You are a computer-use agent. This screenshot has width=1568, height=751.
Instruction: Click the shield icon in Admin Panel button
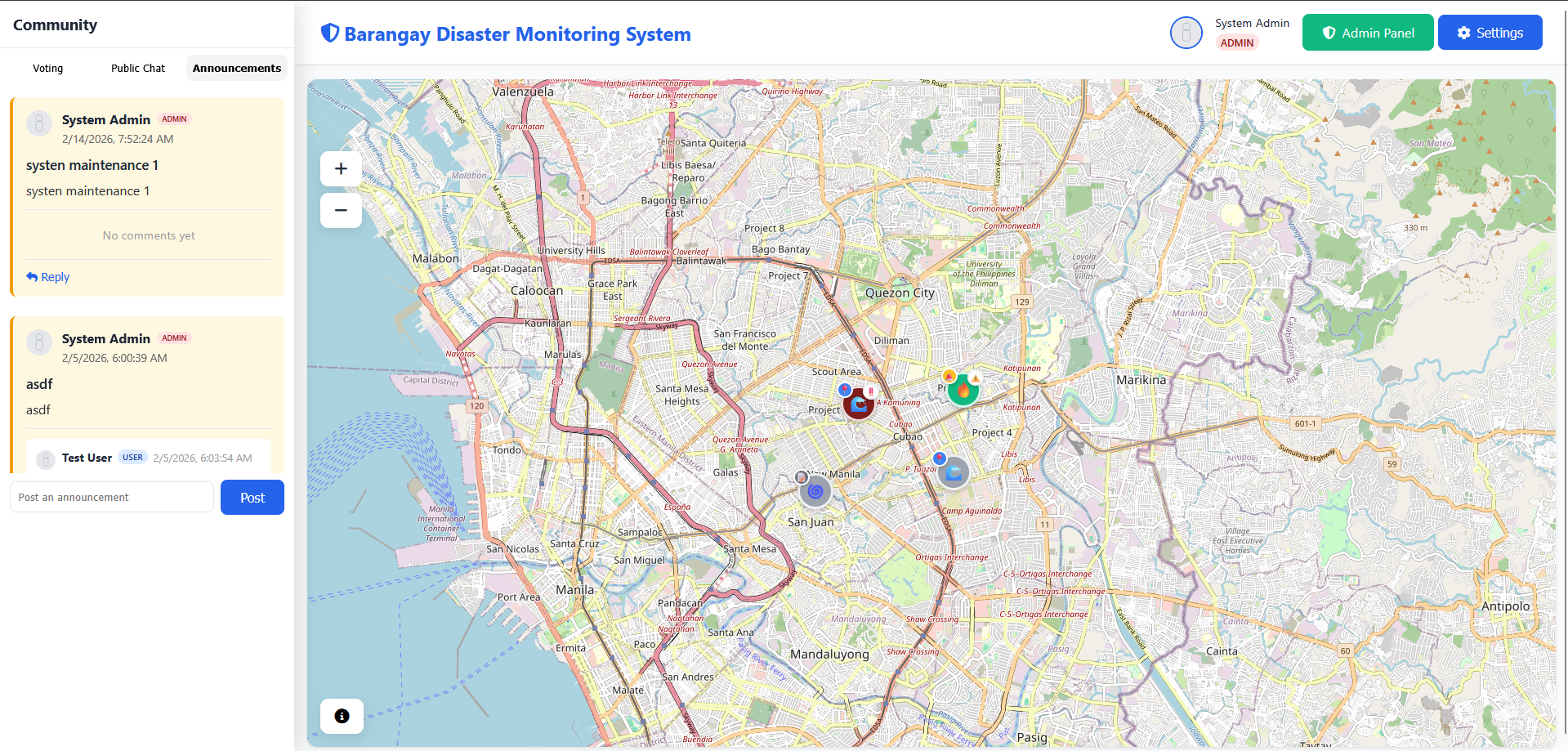coord(1329,33)
